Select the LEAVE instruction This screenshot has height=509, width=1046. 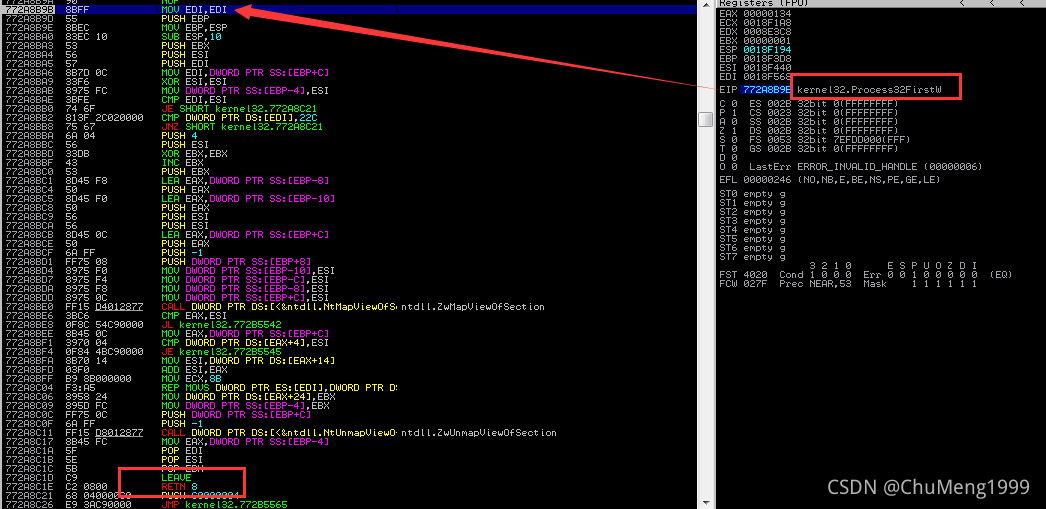177,478
